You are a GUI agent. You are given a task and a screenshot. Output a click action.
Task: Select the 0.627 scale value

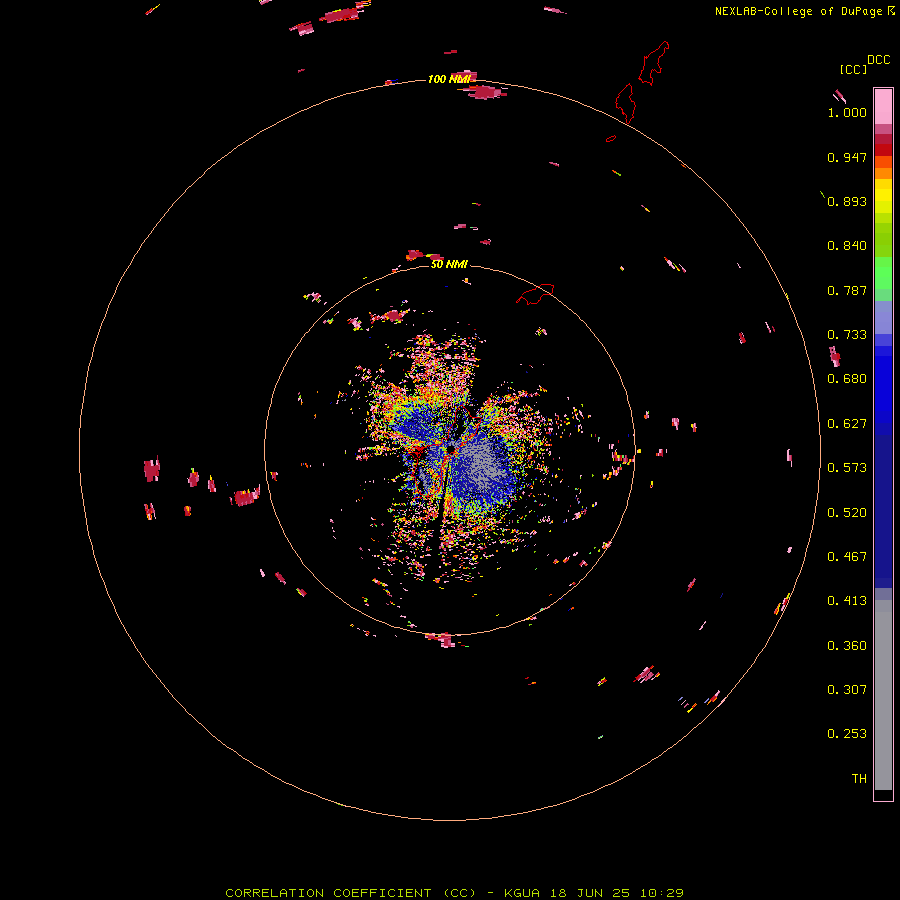(847, 424)
